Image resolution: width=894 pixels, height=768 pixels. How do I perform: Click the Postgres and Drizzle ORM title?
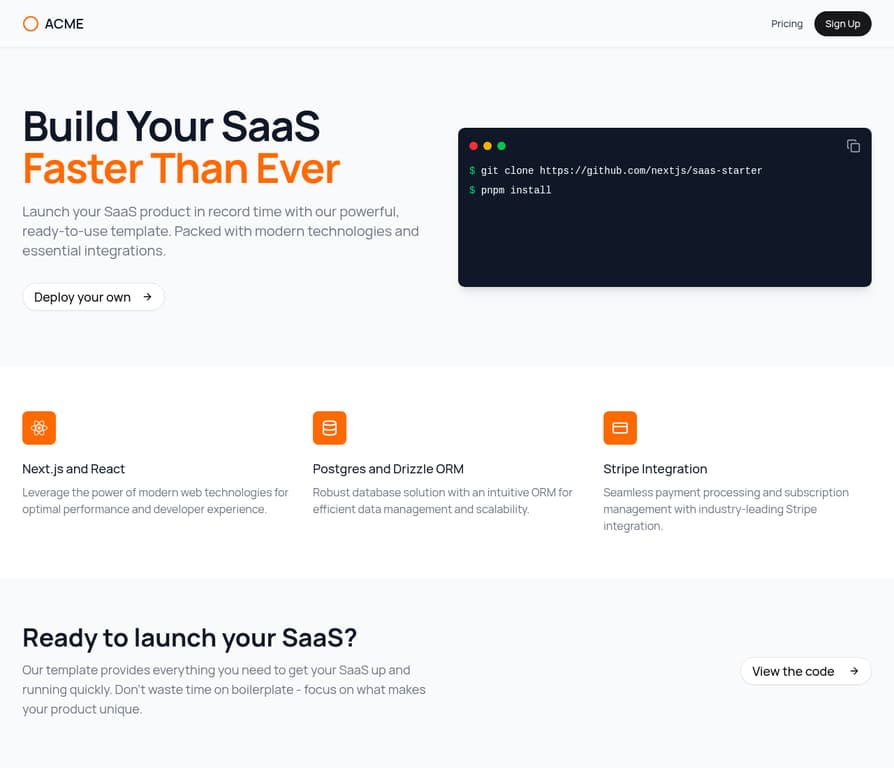click(x=388, y=469)
